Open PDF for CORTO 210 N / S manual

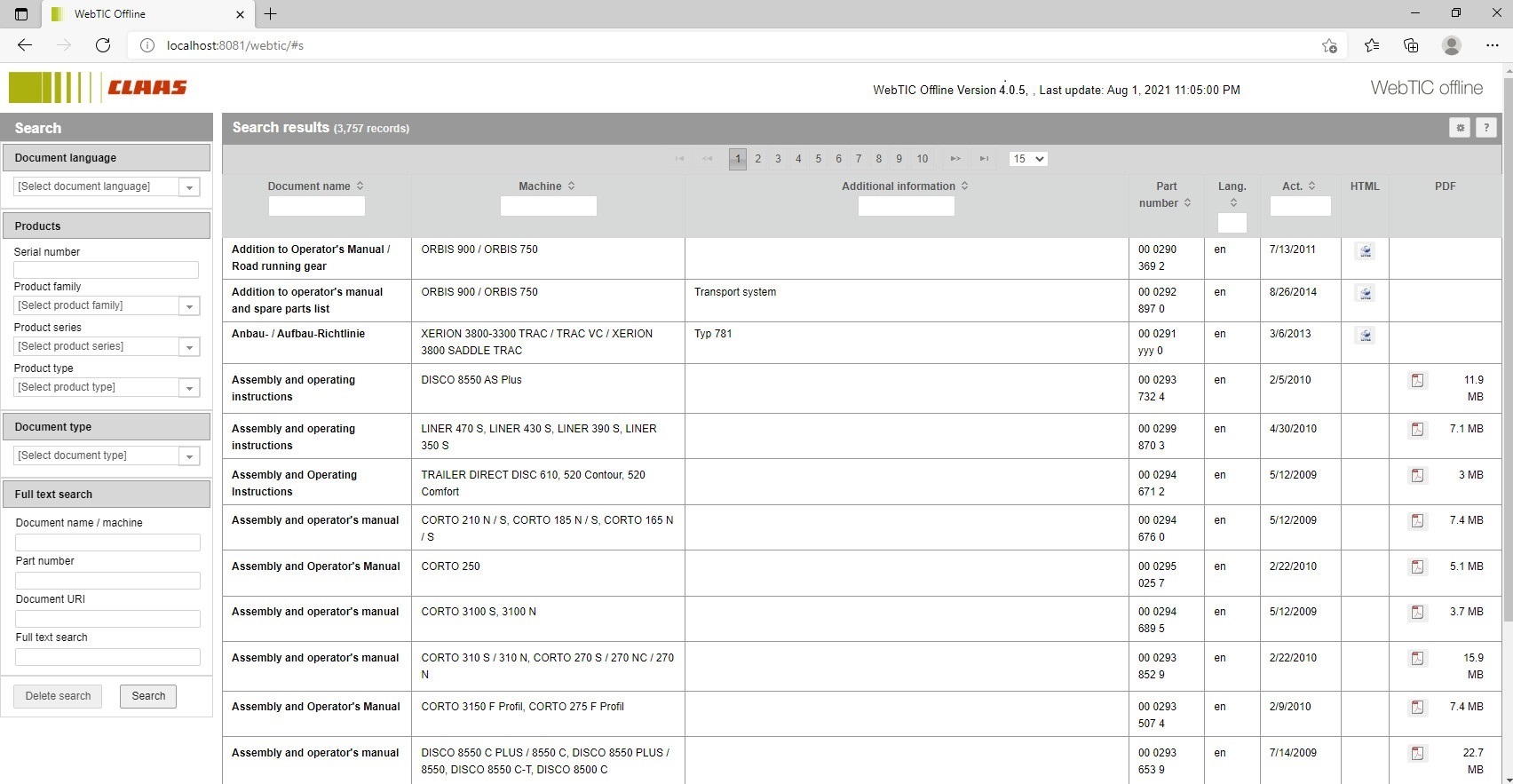[1417, 521]
